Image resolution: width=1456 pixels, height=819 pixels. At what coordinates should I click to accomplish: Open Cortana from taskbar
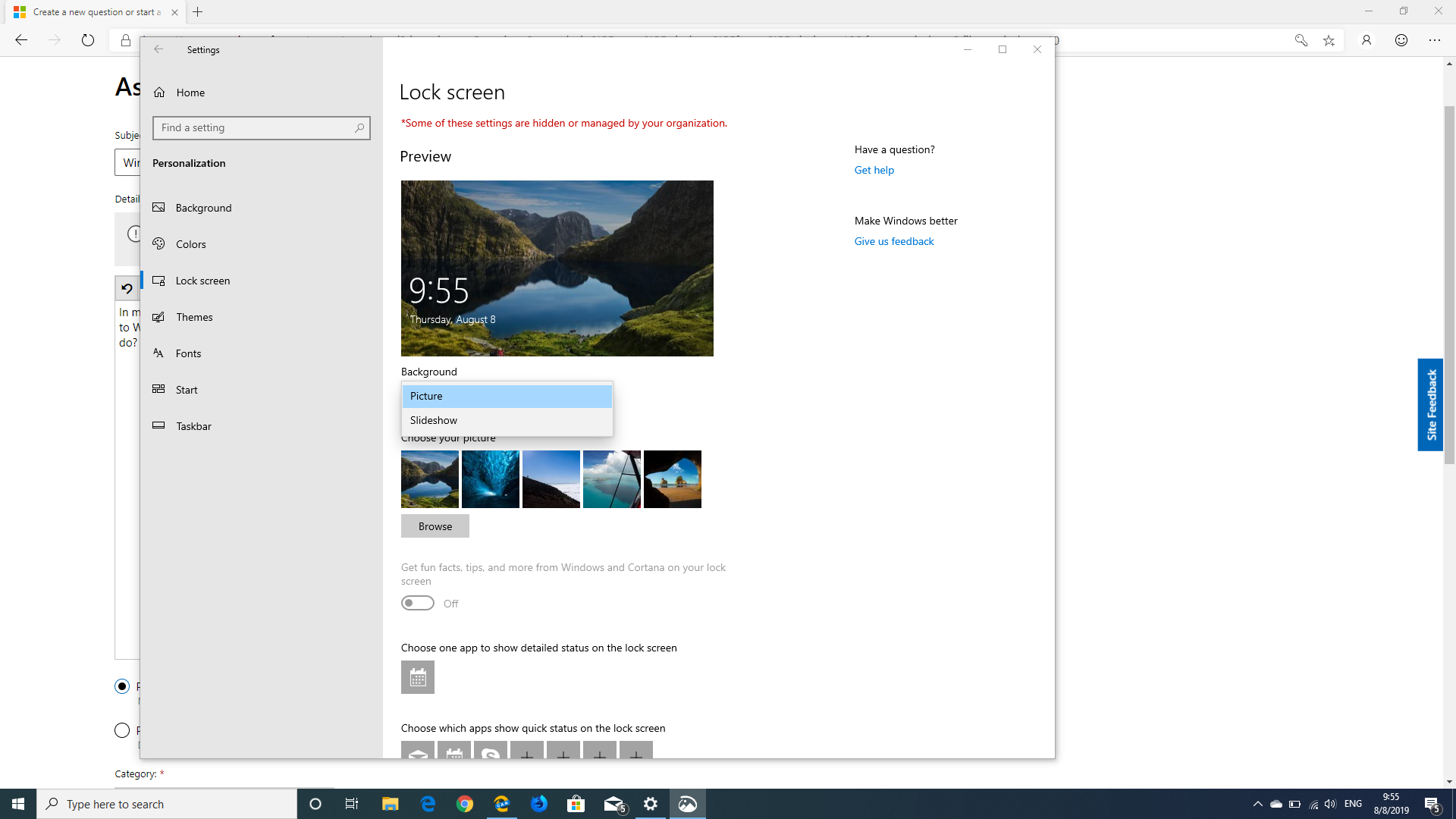(315, 804)
